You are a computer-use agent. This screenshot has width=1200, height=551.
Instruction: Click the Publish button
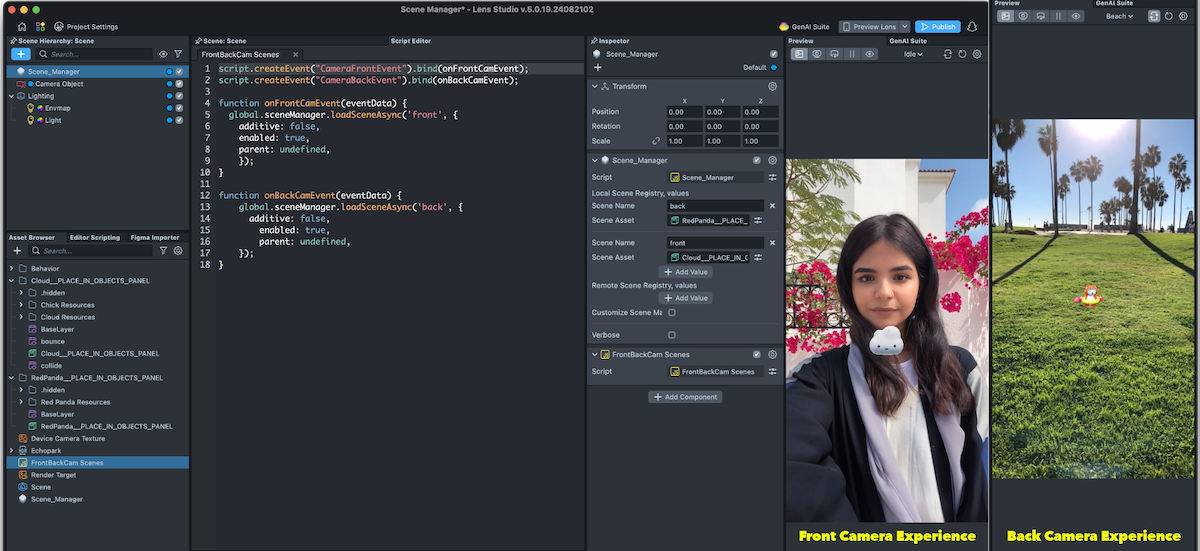click(938, 26)
